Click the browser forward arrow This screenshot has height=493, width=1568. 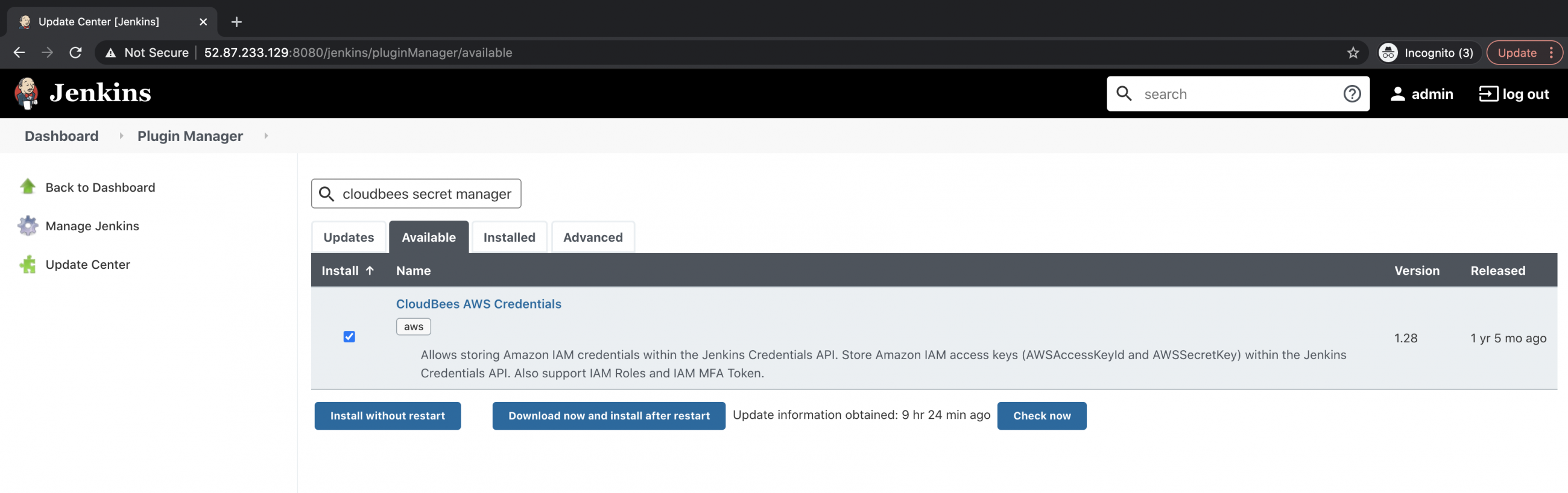pos(47,52)
